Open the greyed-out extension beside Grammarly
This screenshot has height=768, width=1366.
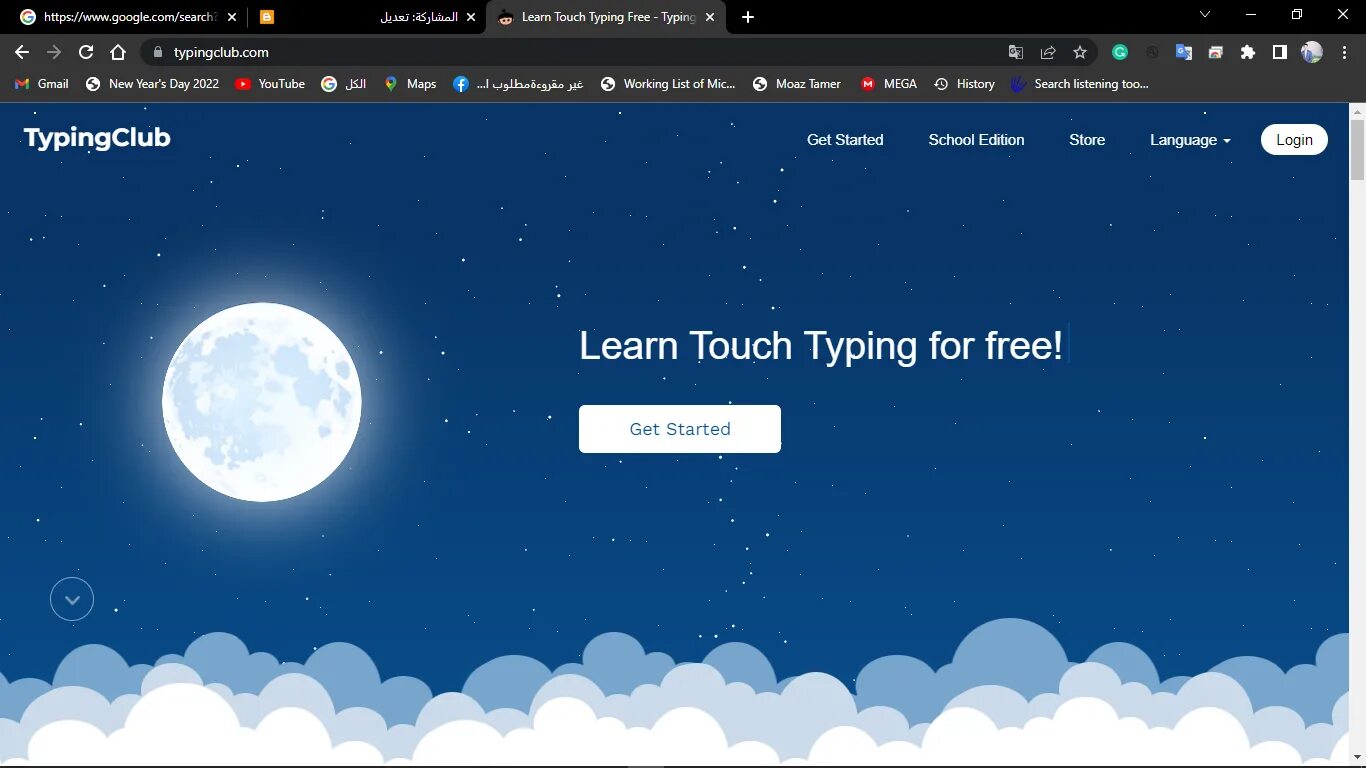(x=1152, y=52)
